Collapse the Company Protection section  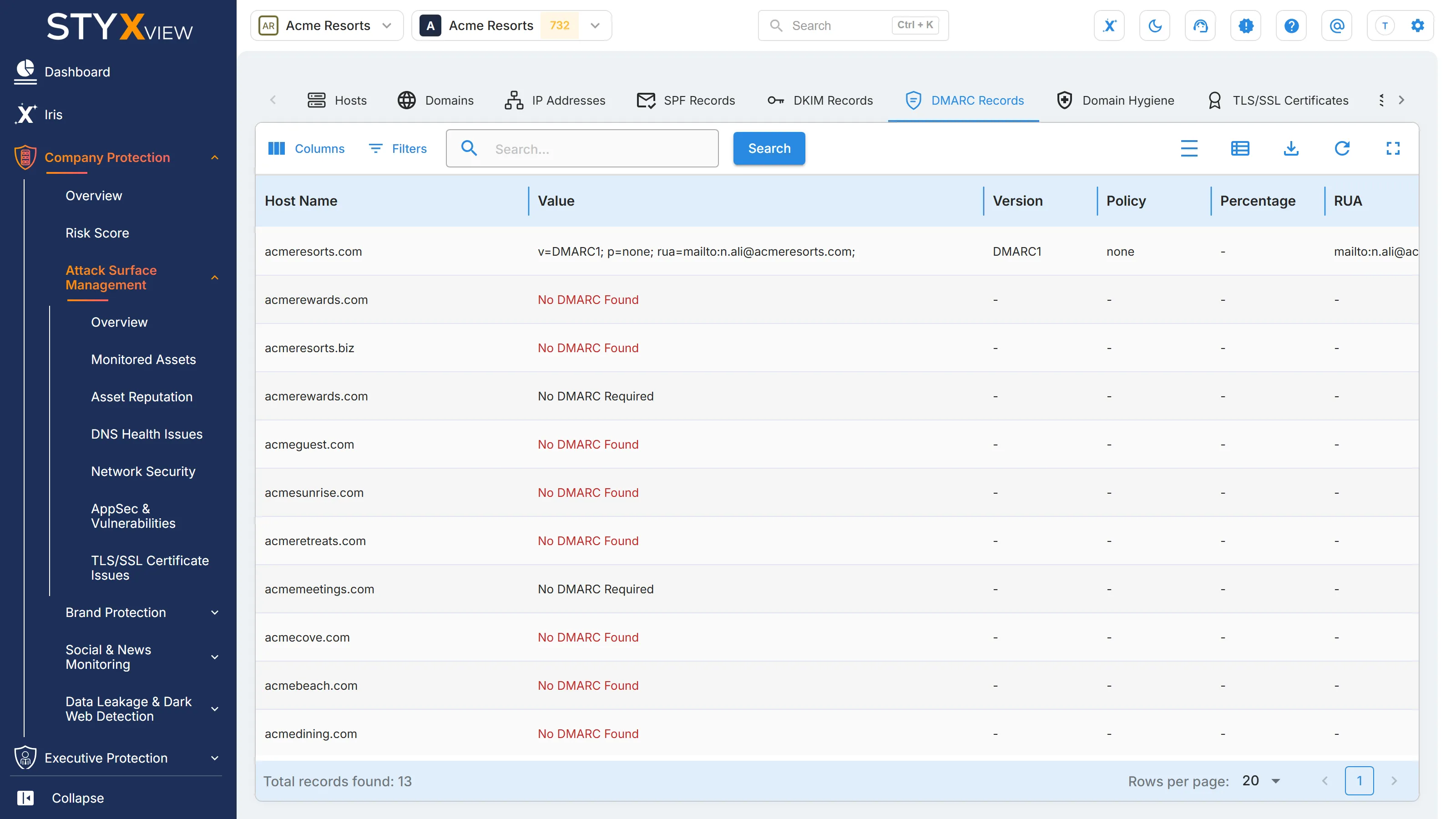coord(215,157)
